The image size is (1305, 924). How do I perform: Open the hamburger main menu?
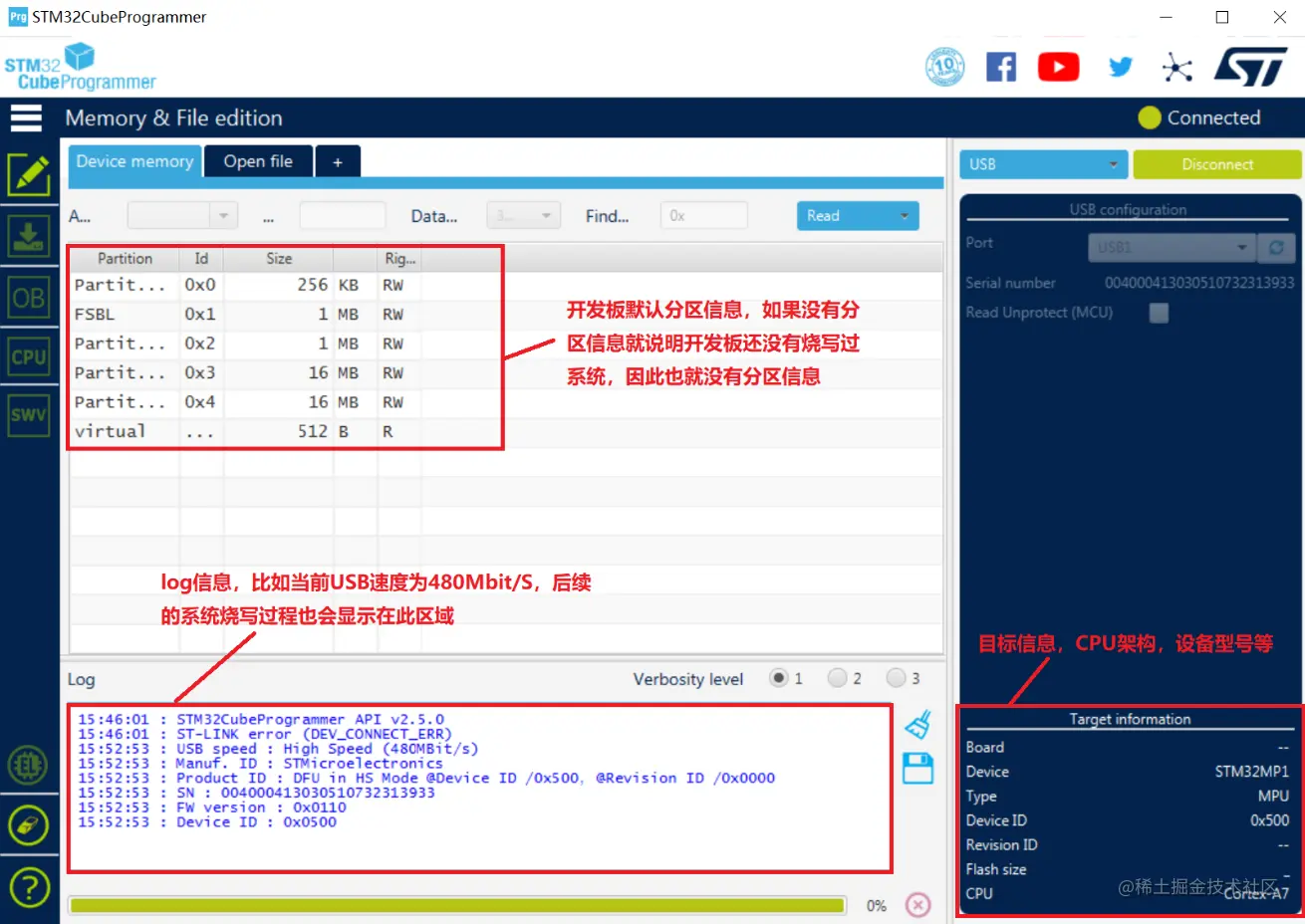tap(26, 117)
